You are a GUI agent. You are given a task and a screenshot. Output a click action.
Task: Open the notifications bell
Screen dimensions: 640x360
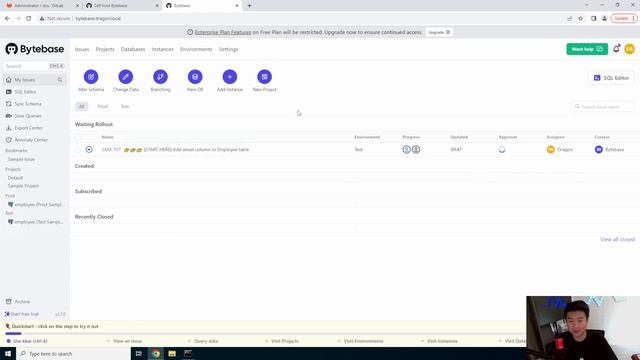click(616, 49)
